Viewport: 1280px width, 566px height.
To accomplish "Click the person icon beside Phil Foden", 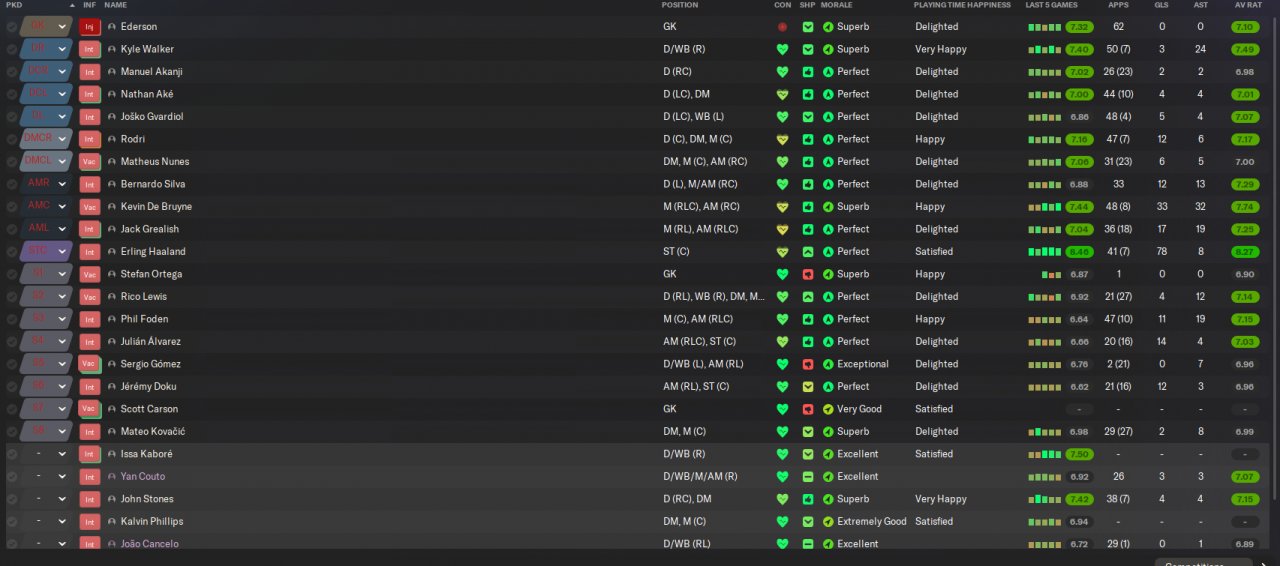I will click(112, 319).
